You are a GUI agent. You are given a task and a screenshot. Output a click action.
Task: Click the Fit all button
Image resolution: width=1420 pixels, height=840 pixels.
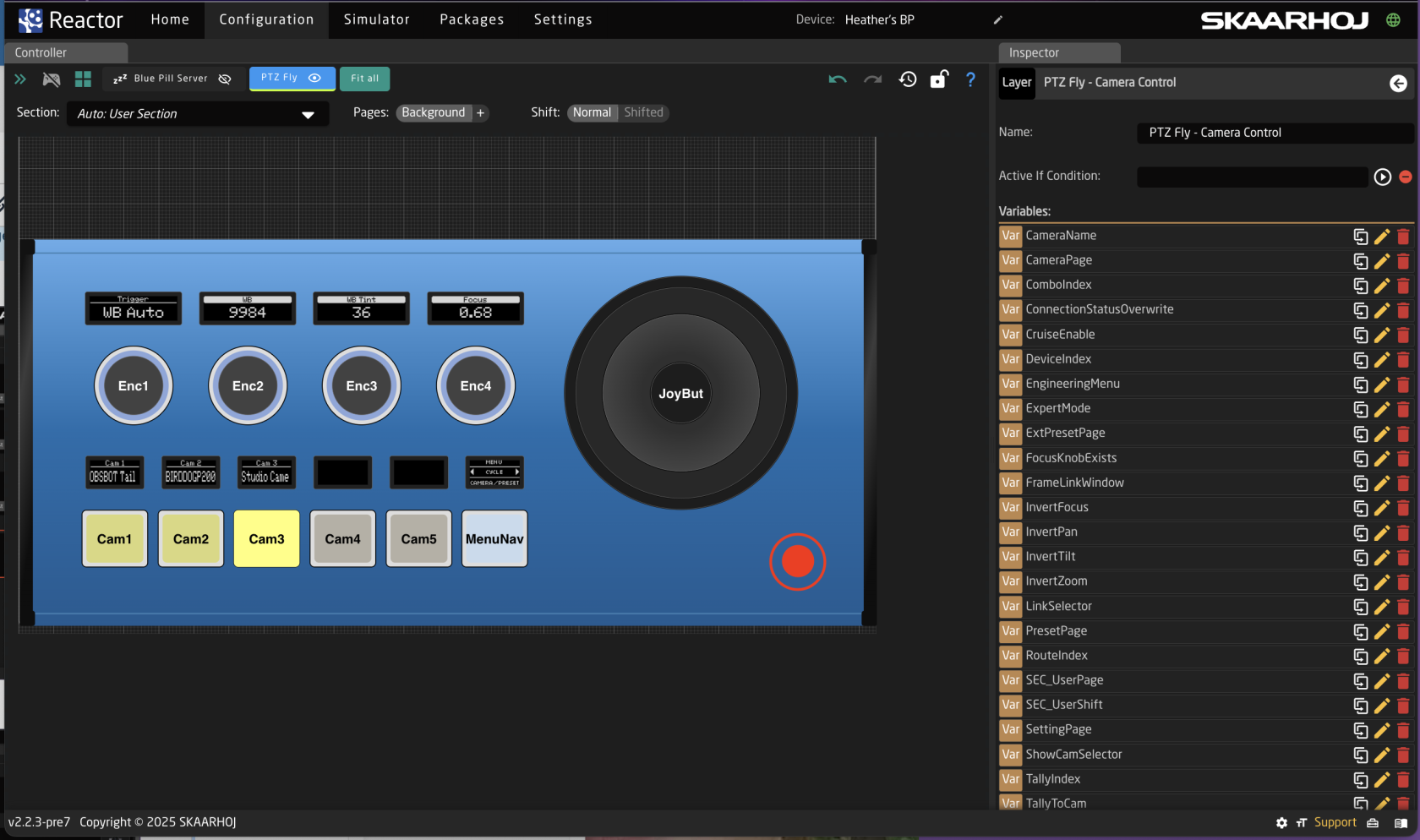[364, 79]
